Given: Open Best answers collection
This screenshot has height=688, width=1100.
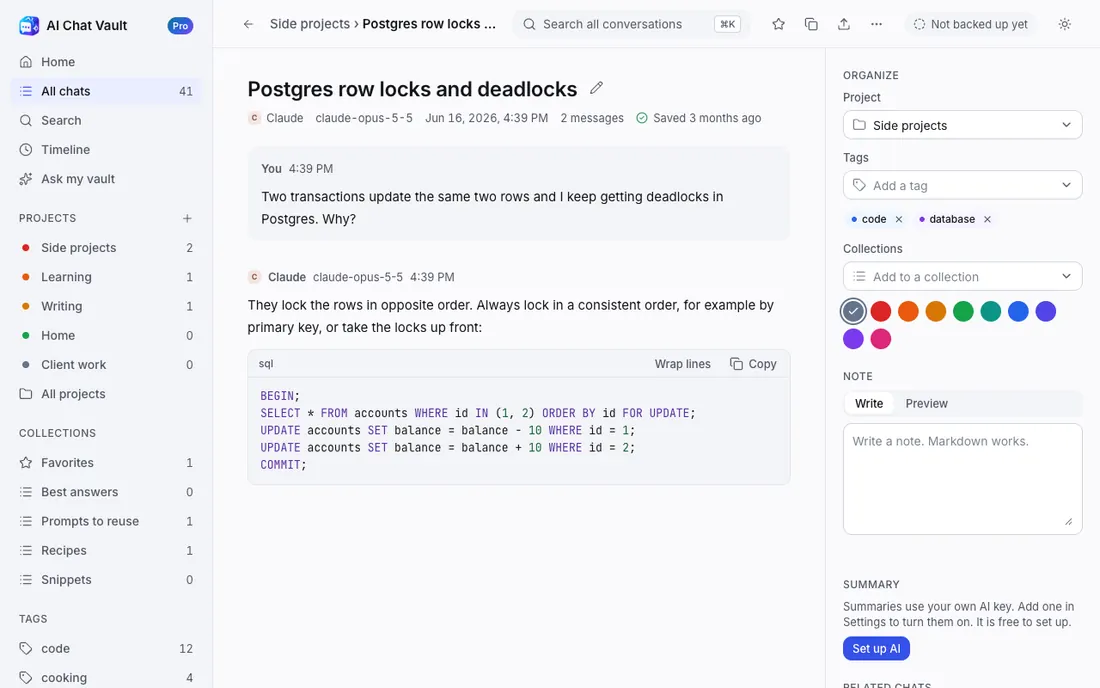Looking at the screenshot, I should coord(106,492).
